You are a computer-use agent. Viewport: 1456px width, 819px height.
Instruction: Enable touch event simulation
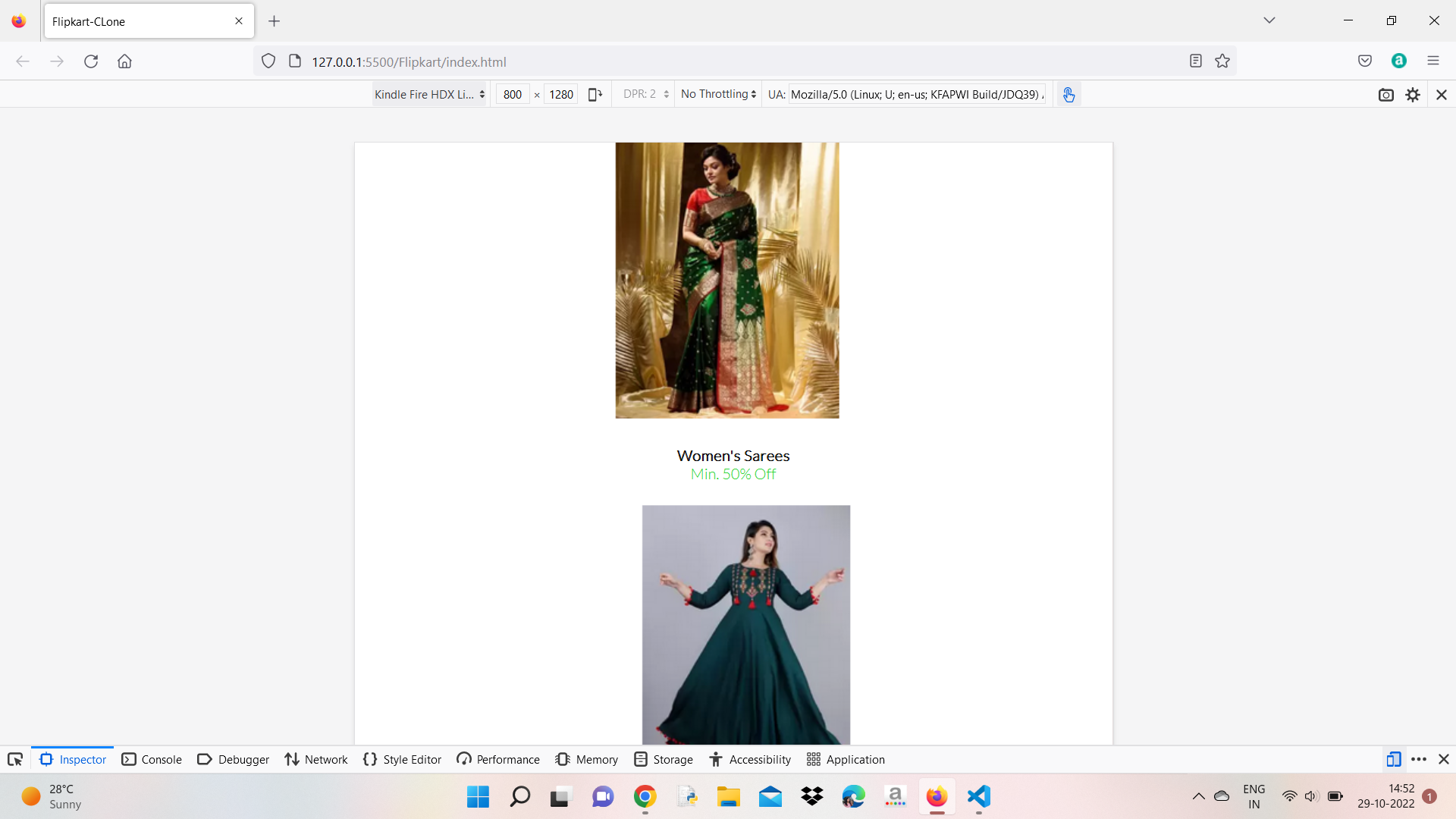tap(1069, 94)
